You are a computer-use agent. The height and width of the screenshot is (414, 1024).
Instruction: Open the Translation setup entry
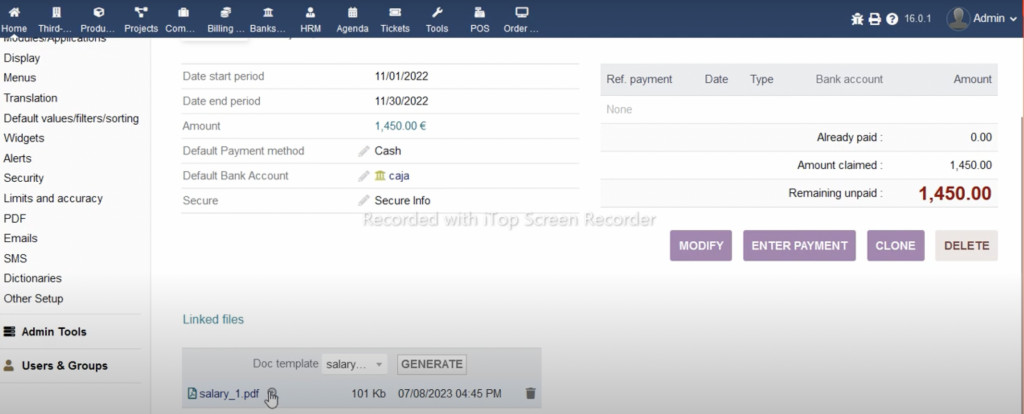click(30, 98)
